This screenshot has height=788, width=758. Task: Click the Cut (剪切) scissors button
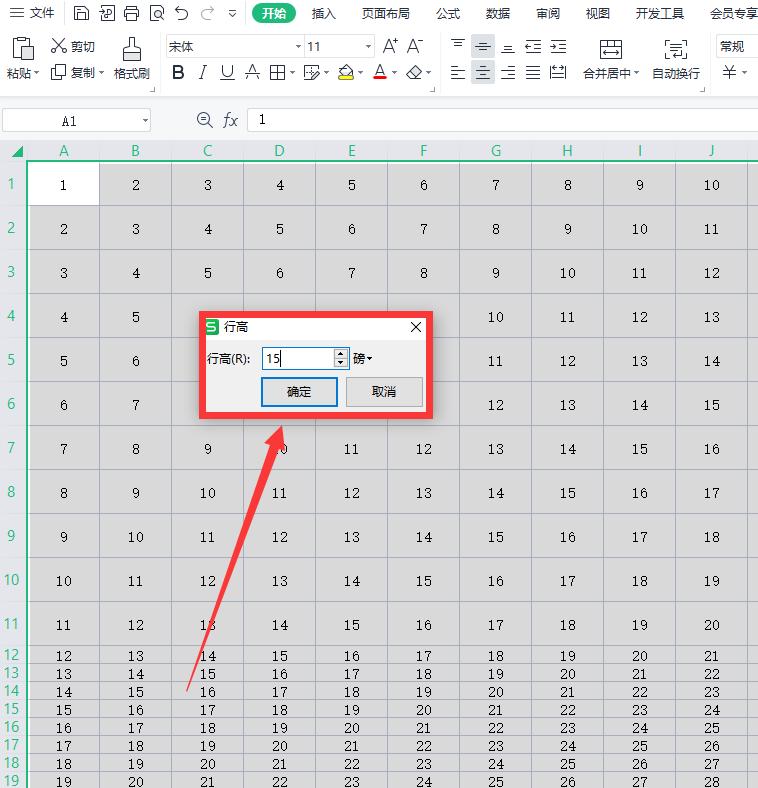(73, 46)
